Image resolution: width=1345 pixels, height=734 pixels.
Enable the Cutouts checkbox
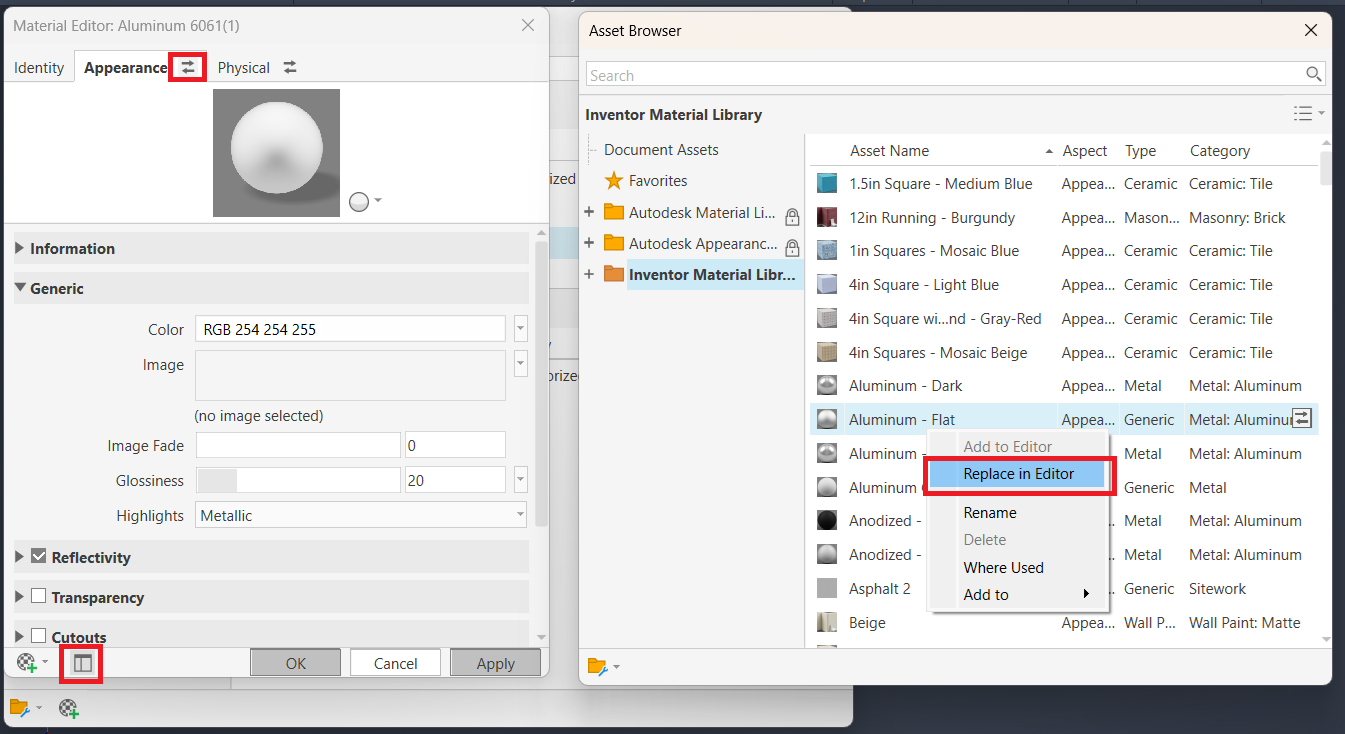coord(39,636)
